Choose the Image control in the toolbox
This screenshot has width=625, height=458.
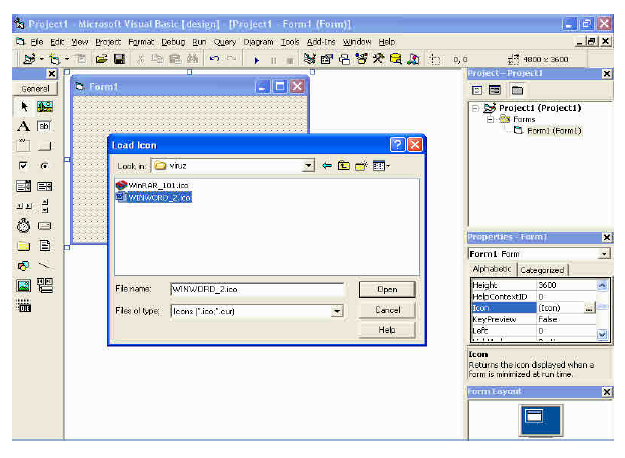(24, 285)
